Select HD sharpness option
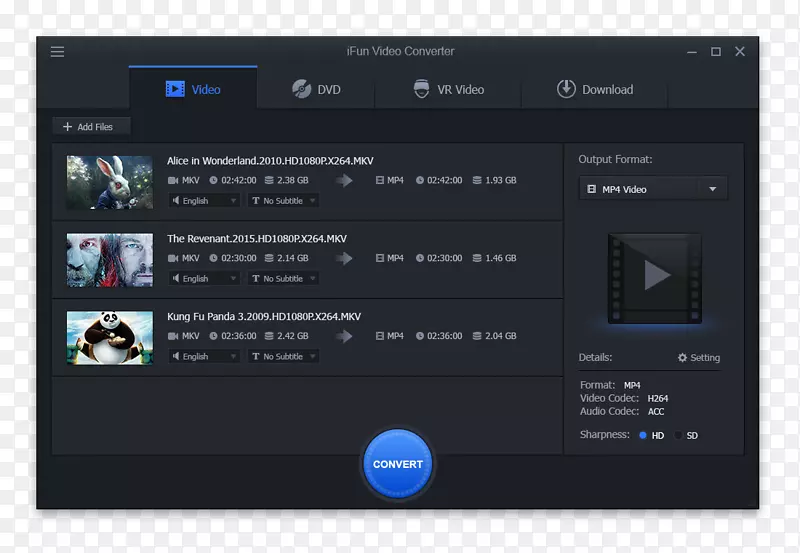The image size is (800, 553). point(643,435)
